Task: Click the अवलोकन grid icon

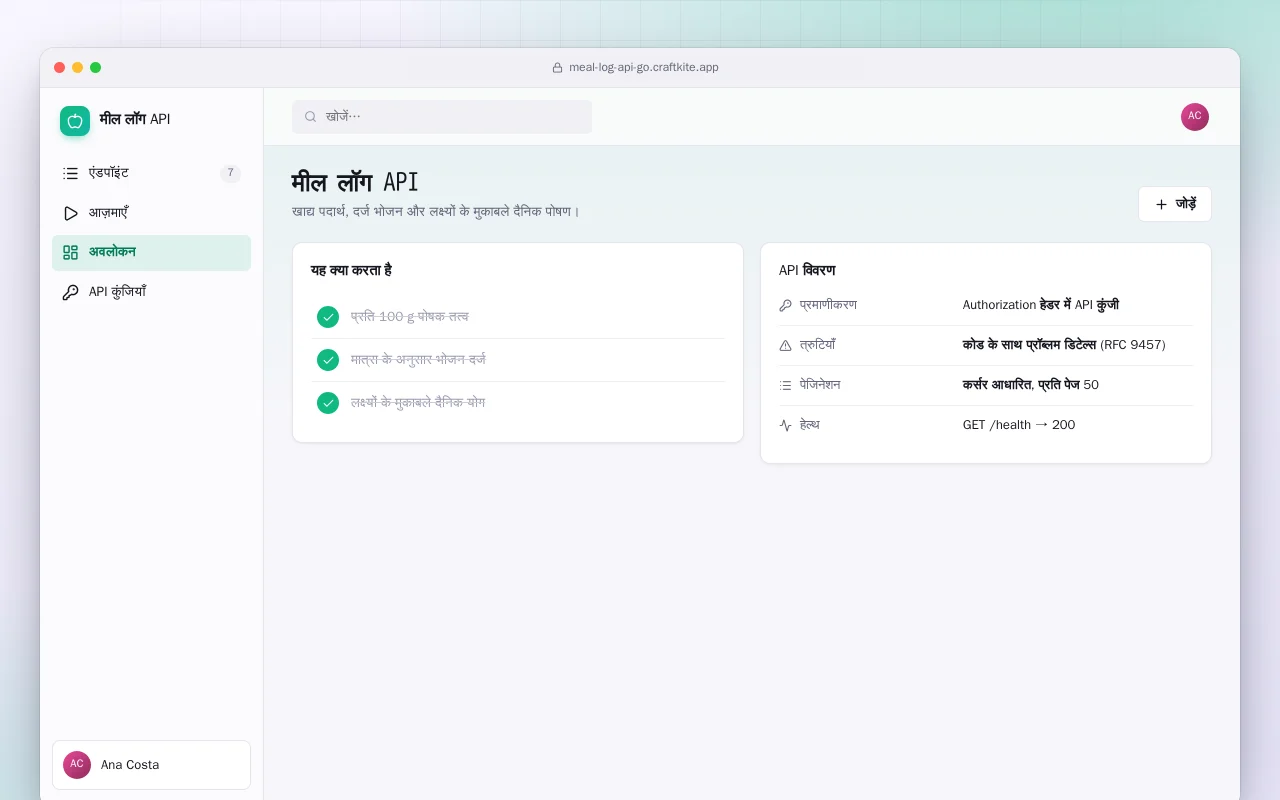Action: pyautogui.click(x=70, y=253)
